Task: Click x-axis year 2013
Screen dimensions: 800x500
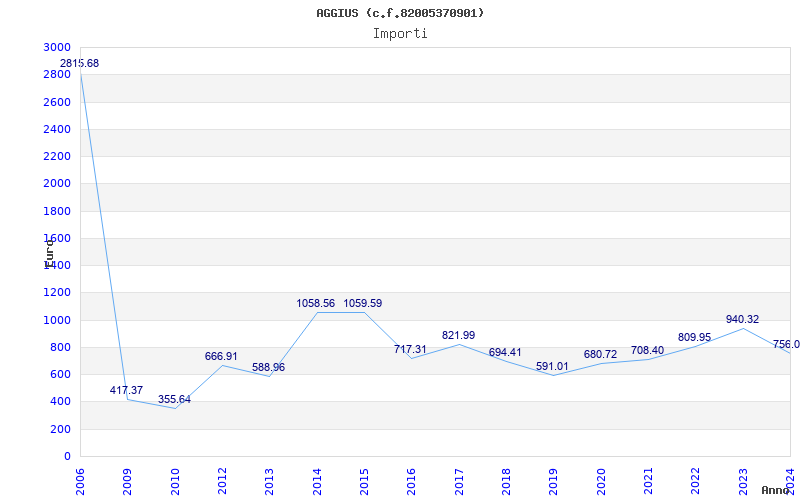Action: coord(269,482)
